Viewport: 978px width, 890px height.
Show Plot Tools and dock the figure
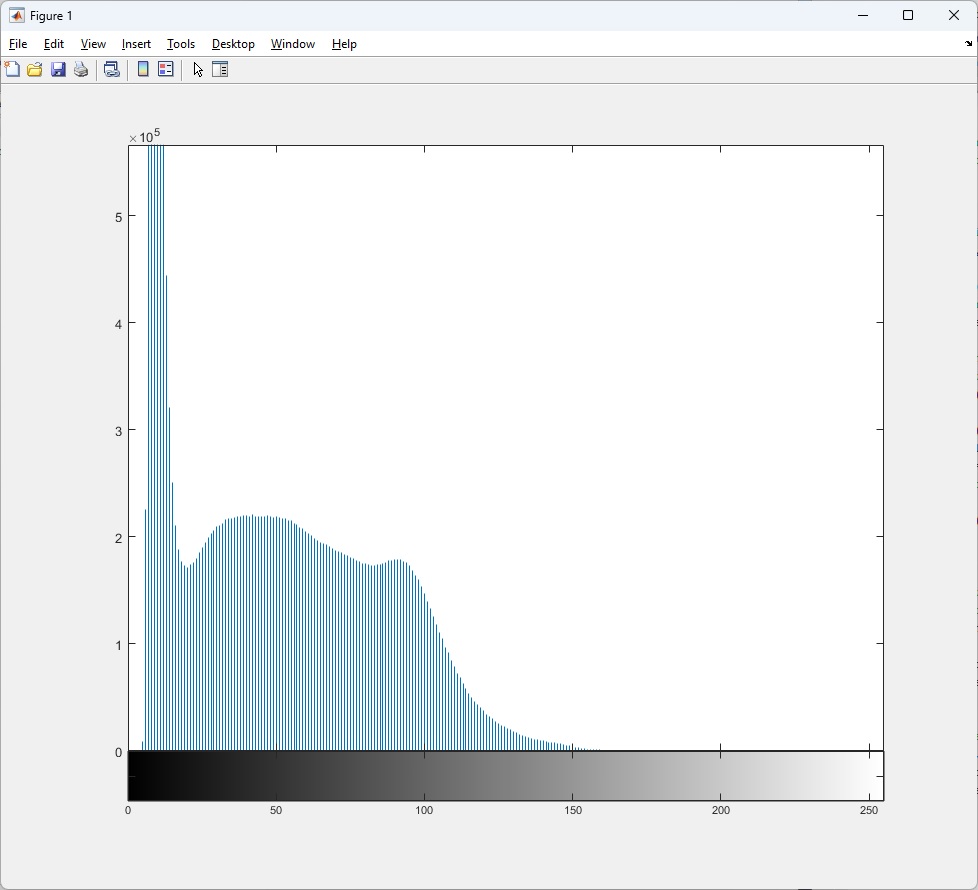[x=220, y=69]
